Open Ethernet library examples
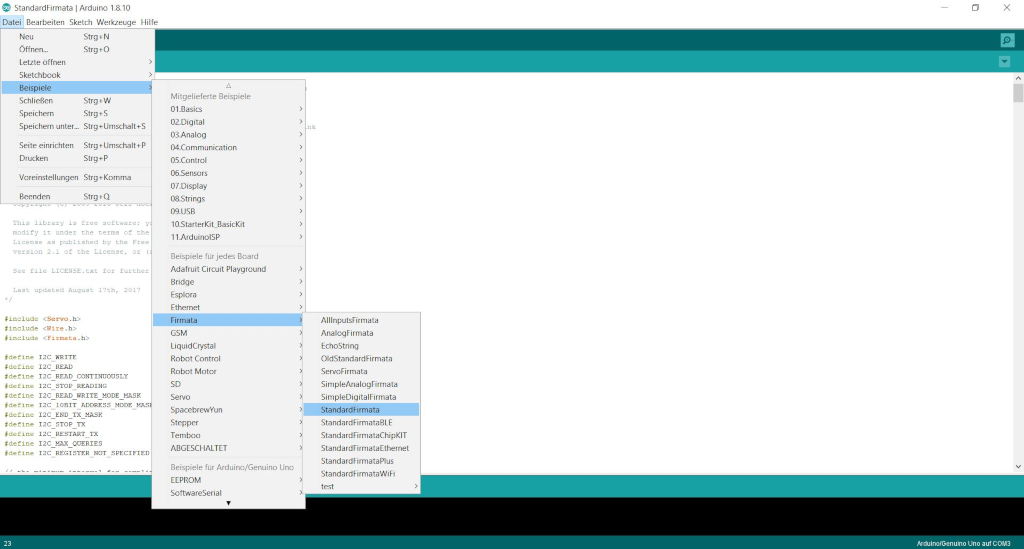Image resolution: width=1024 pixels, height=549 pixels. (229, 307)
